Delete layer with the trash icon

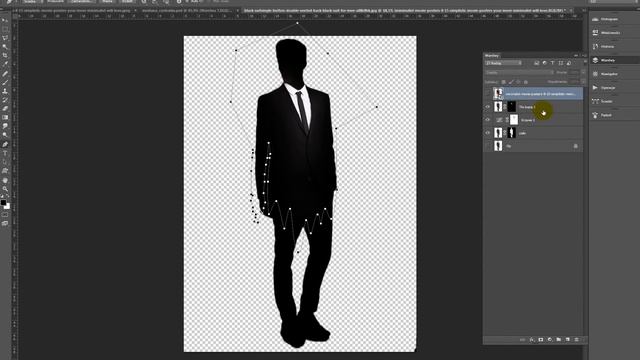576,340
